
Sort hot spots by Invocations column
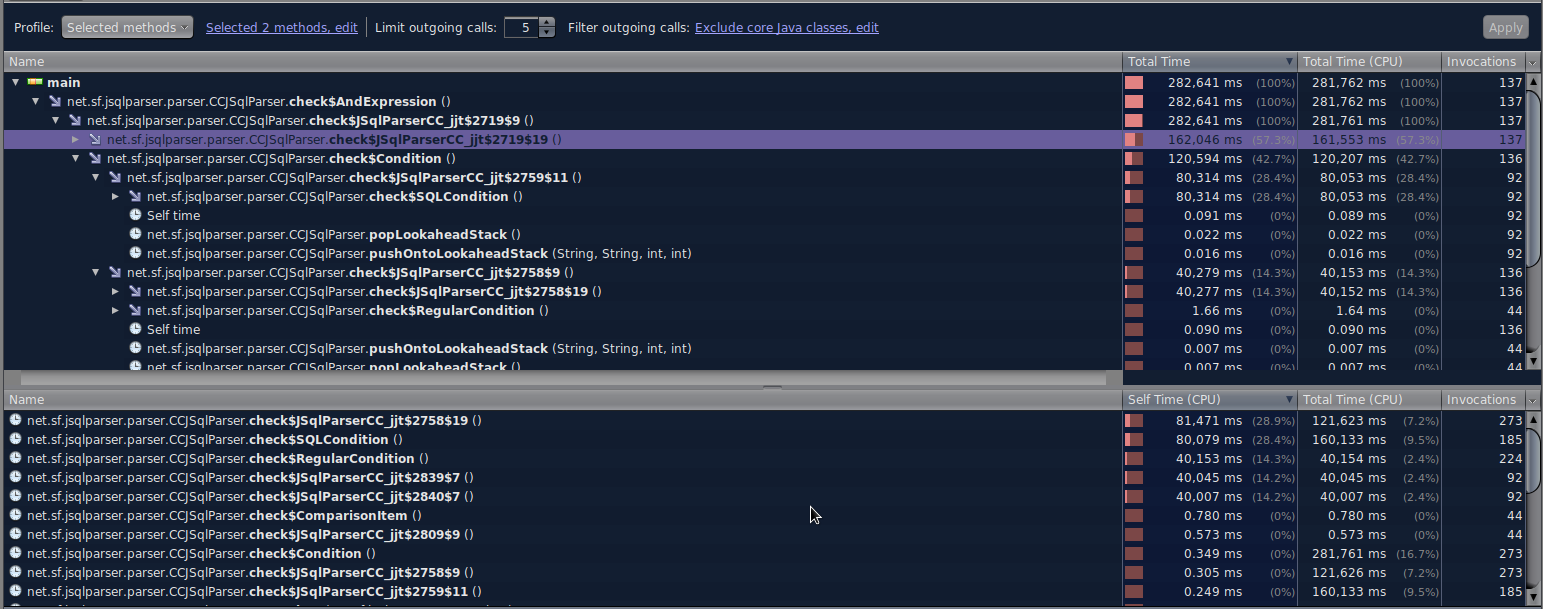coord(1483,400)
